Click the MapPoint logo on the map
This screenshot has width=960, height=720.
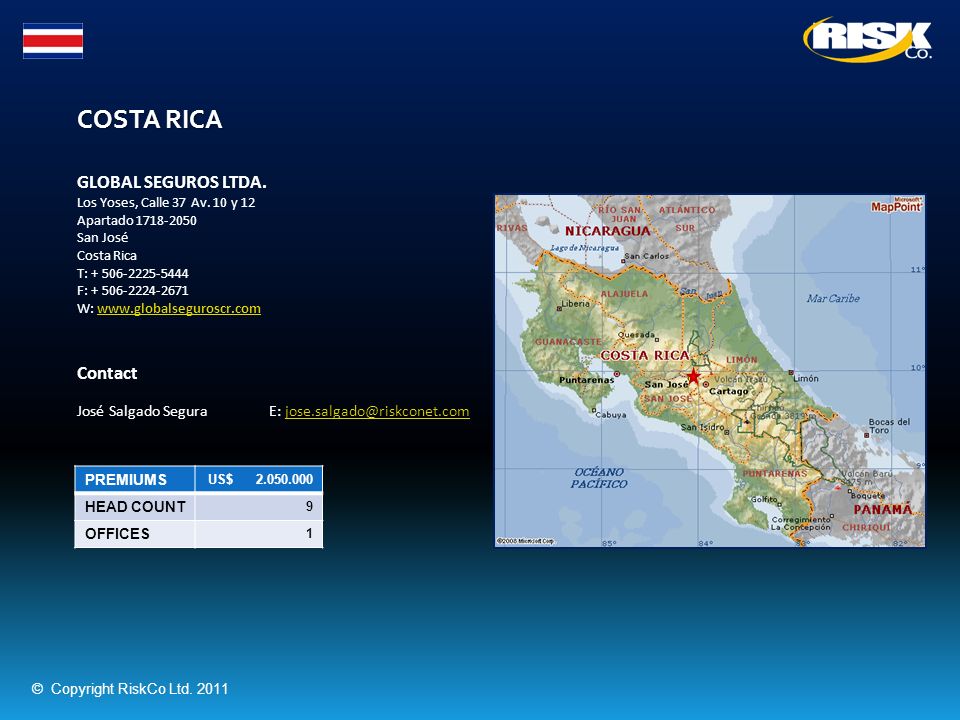[x=896, y=205]
